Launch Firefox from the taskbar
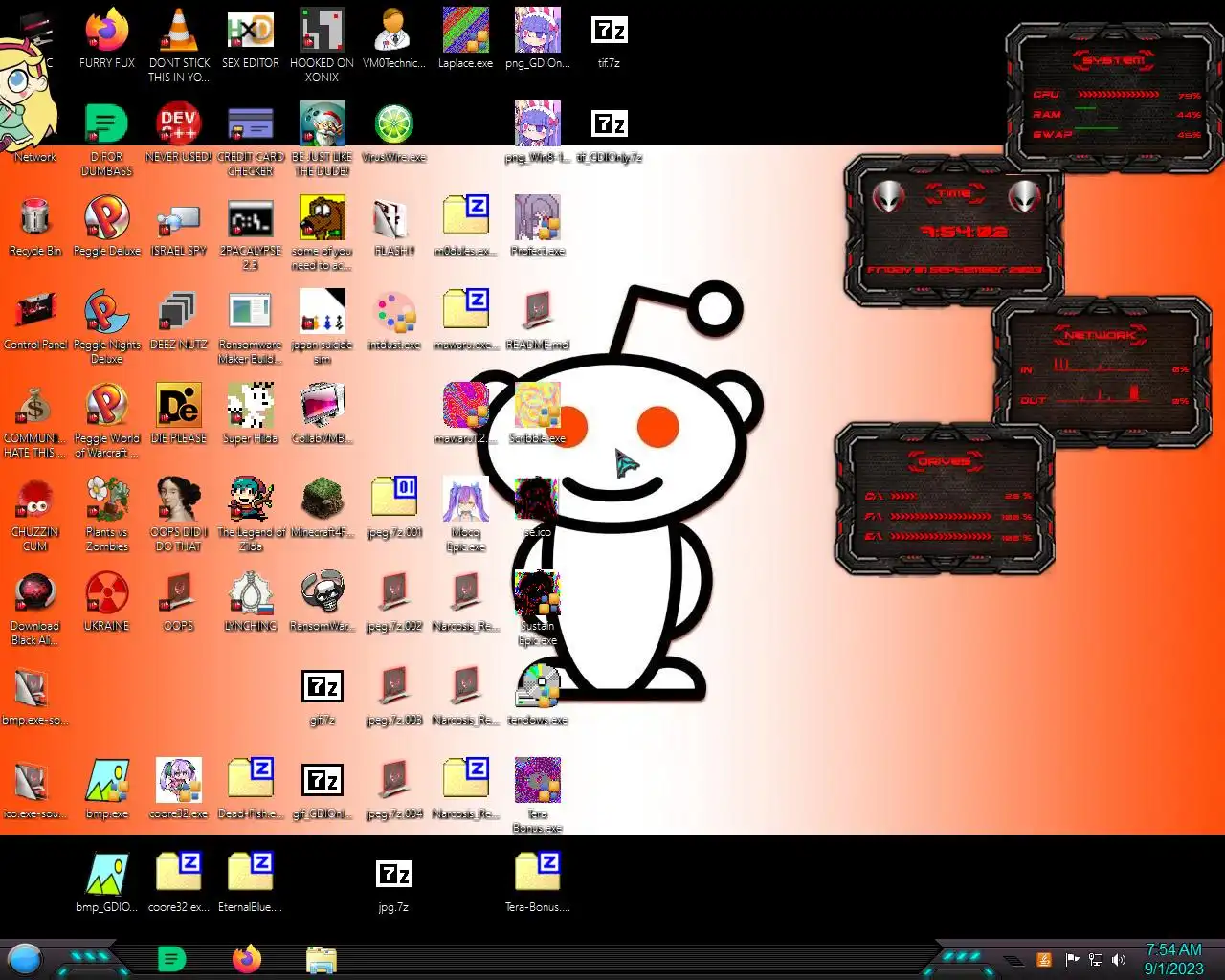 [x=247, y=958]
